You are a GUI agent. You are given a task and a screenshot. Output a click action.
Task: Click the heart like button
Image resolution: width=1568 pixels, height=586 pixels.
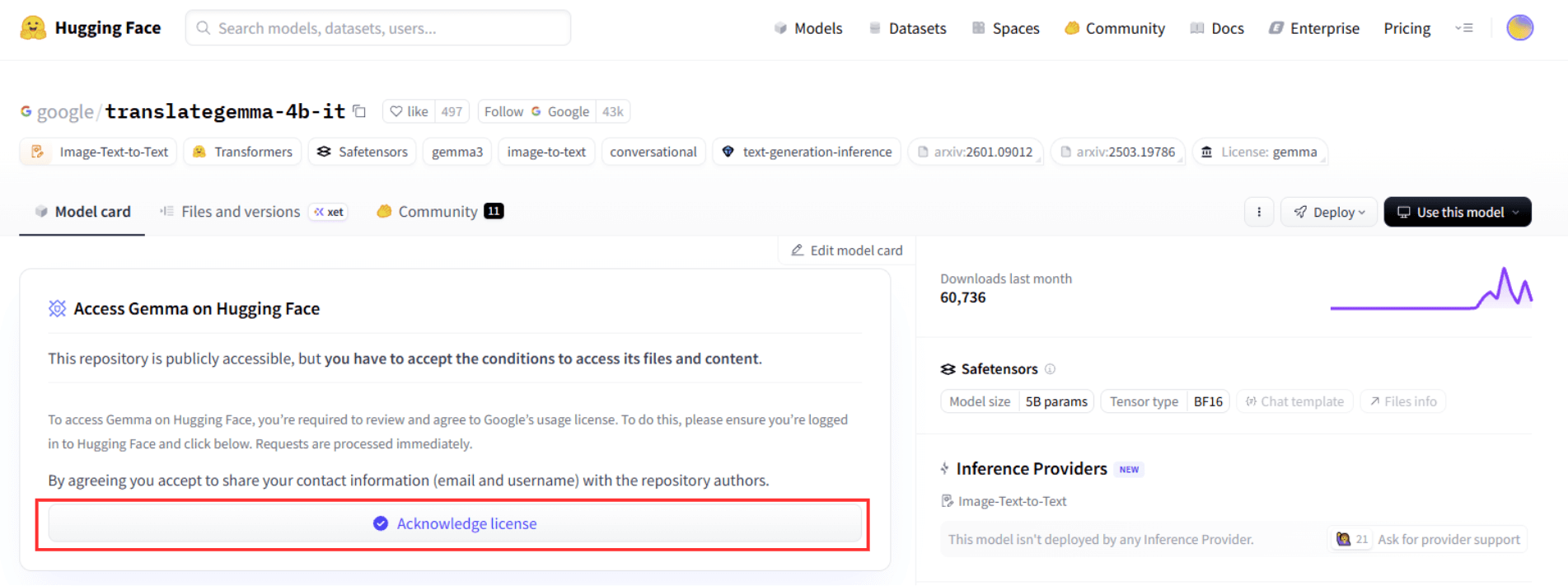[x=410, y=111]
